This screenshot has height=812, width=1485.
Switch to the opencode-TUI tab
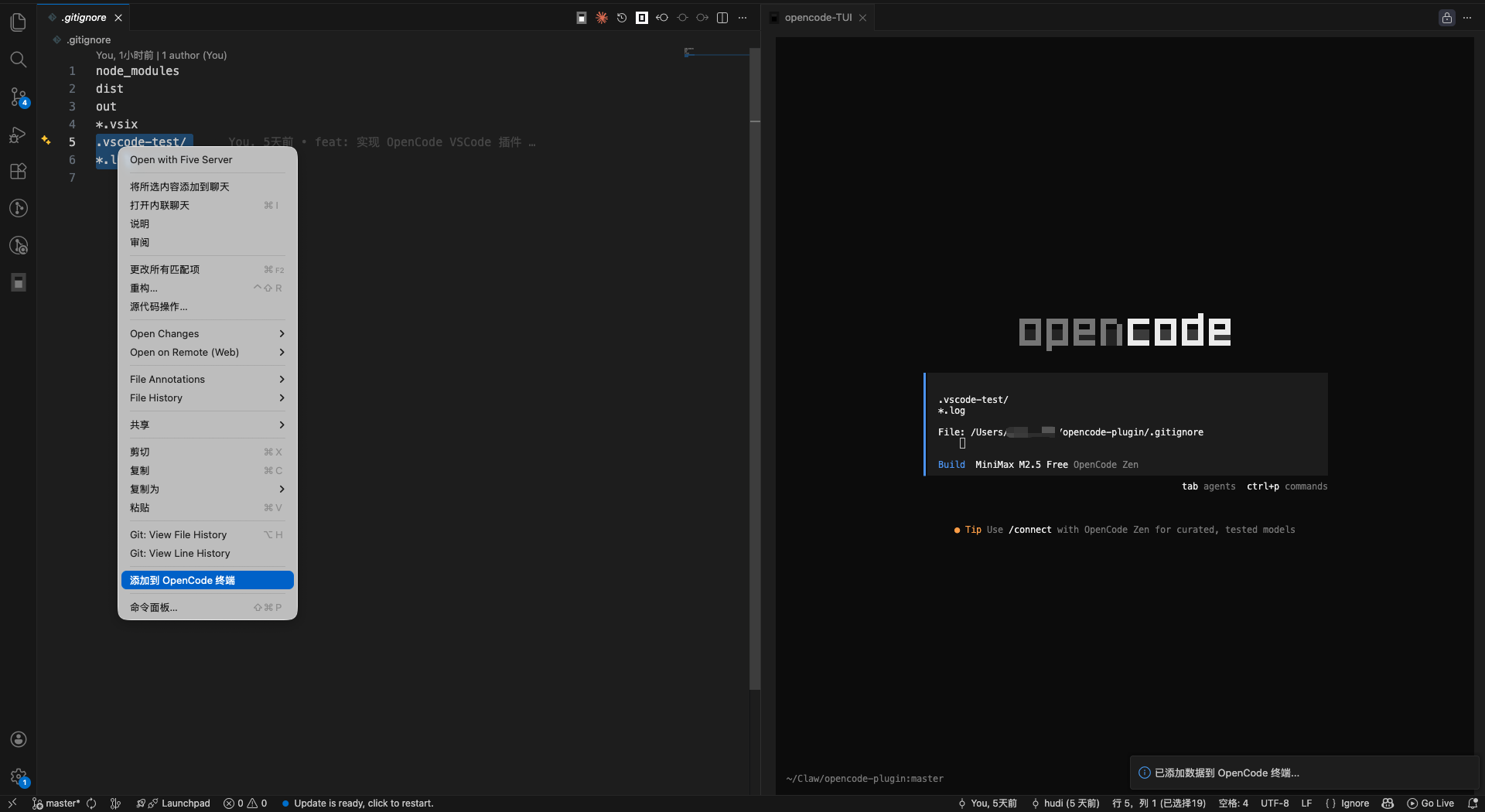click(818, 17)
